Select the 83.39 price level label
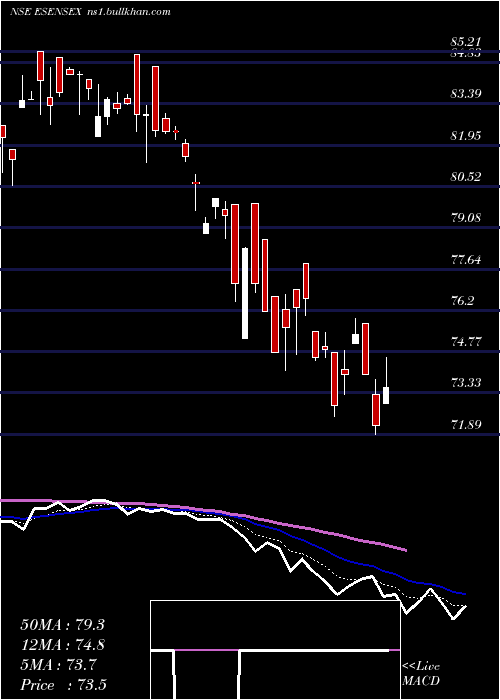The image size is (500, 700). click(466, 94)
